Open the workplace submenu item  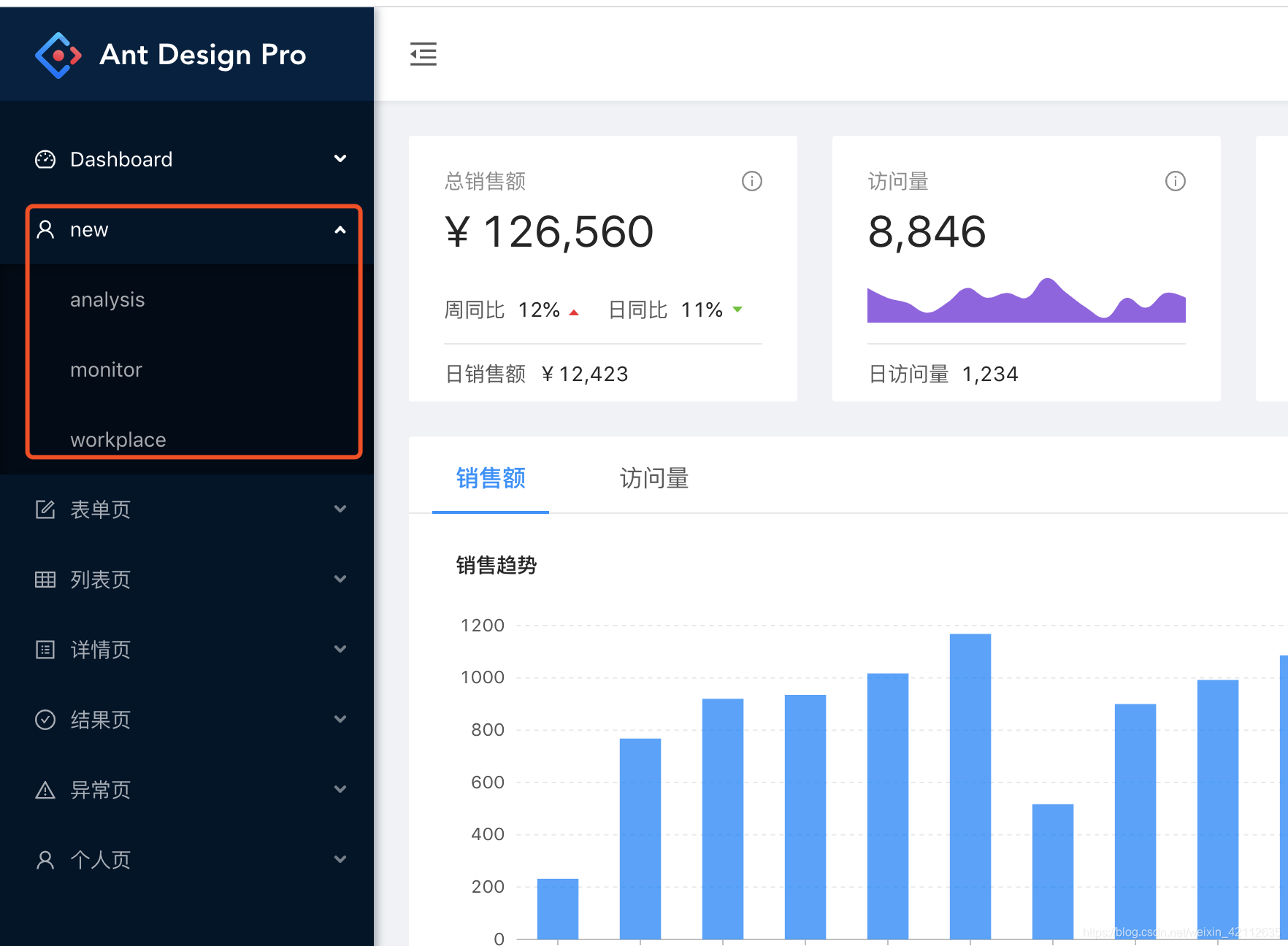coord(118,440)
